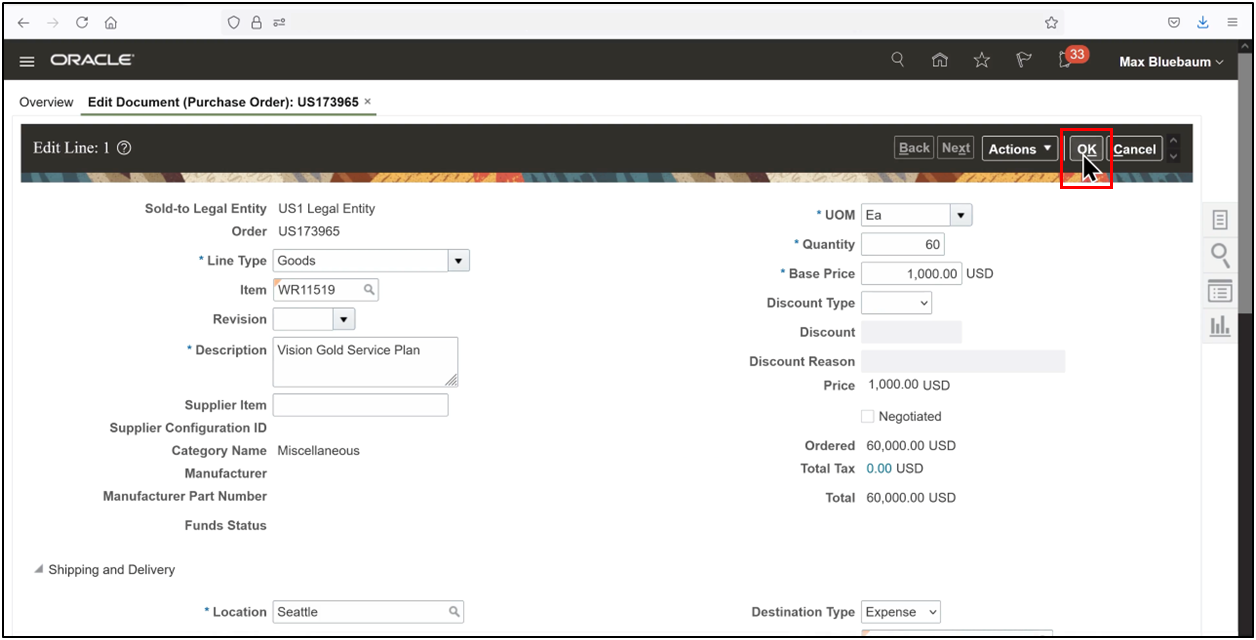
Task: Open the home icon in the header
Action: [x=940, y=60]
